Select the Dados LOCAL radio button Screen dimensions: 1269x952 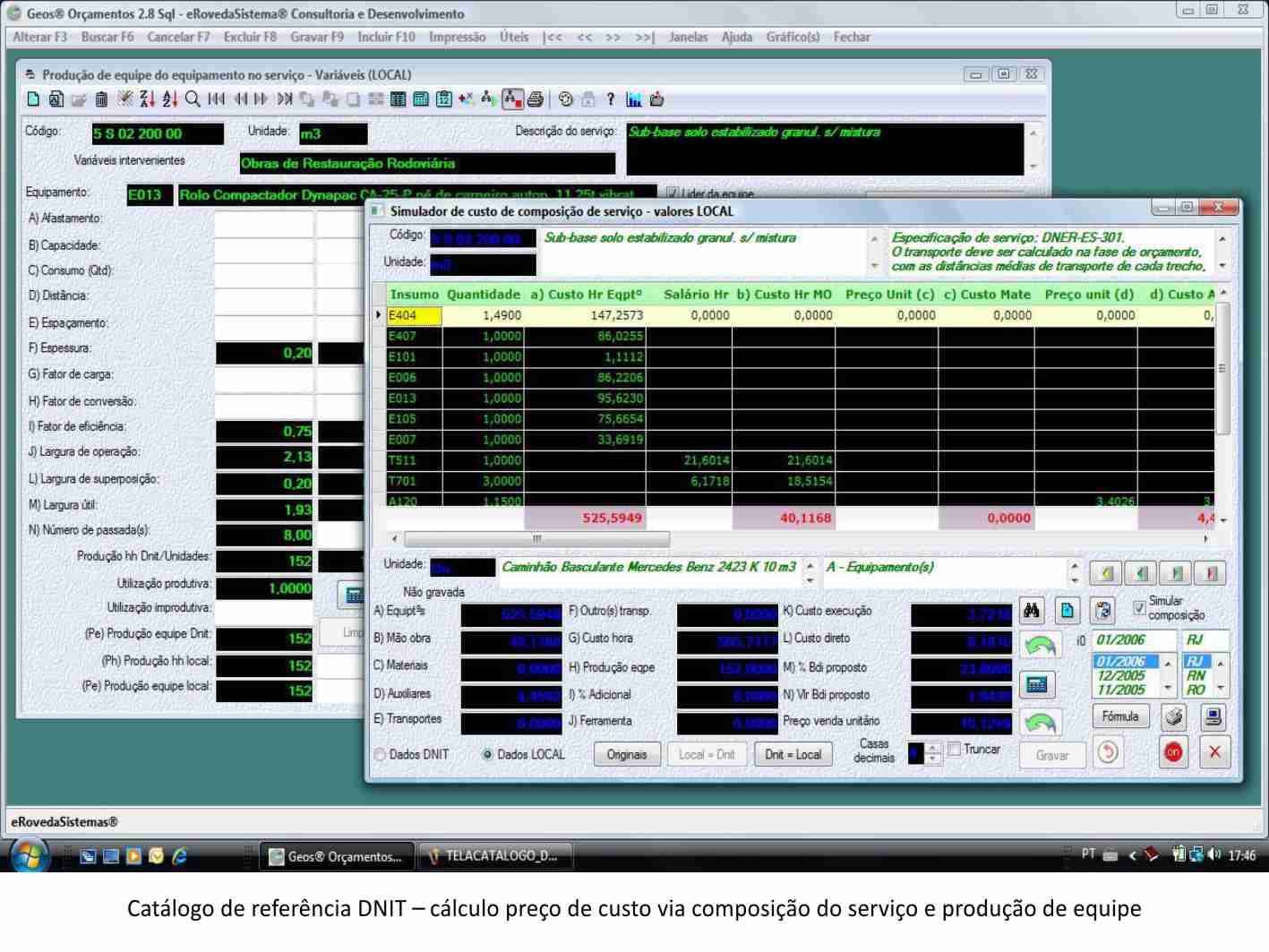(x=487, y=755)
